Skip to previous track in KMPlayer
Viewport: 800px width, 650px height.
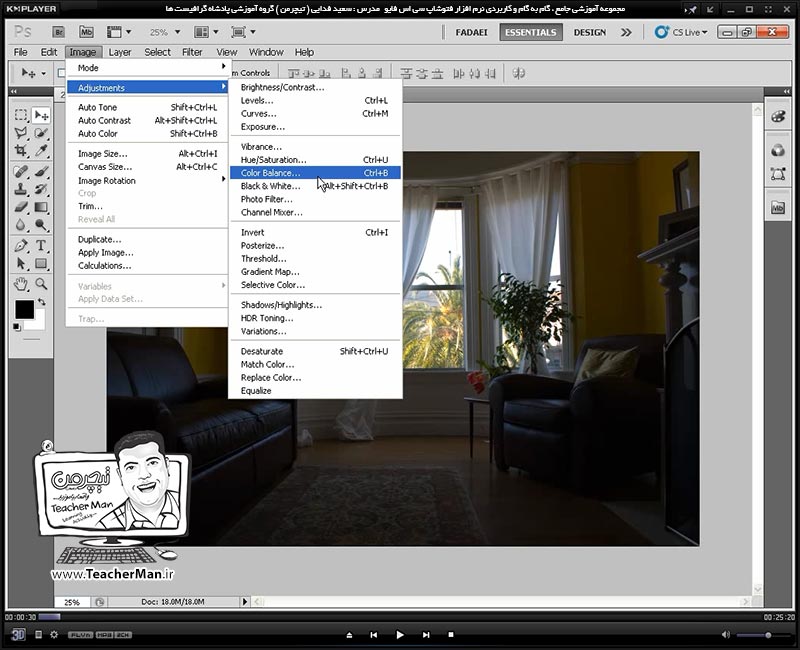tap(373, 635)
